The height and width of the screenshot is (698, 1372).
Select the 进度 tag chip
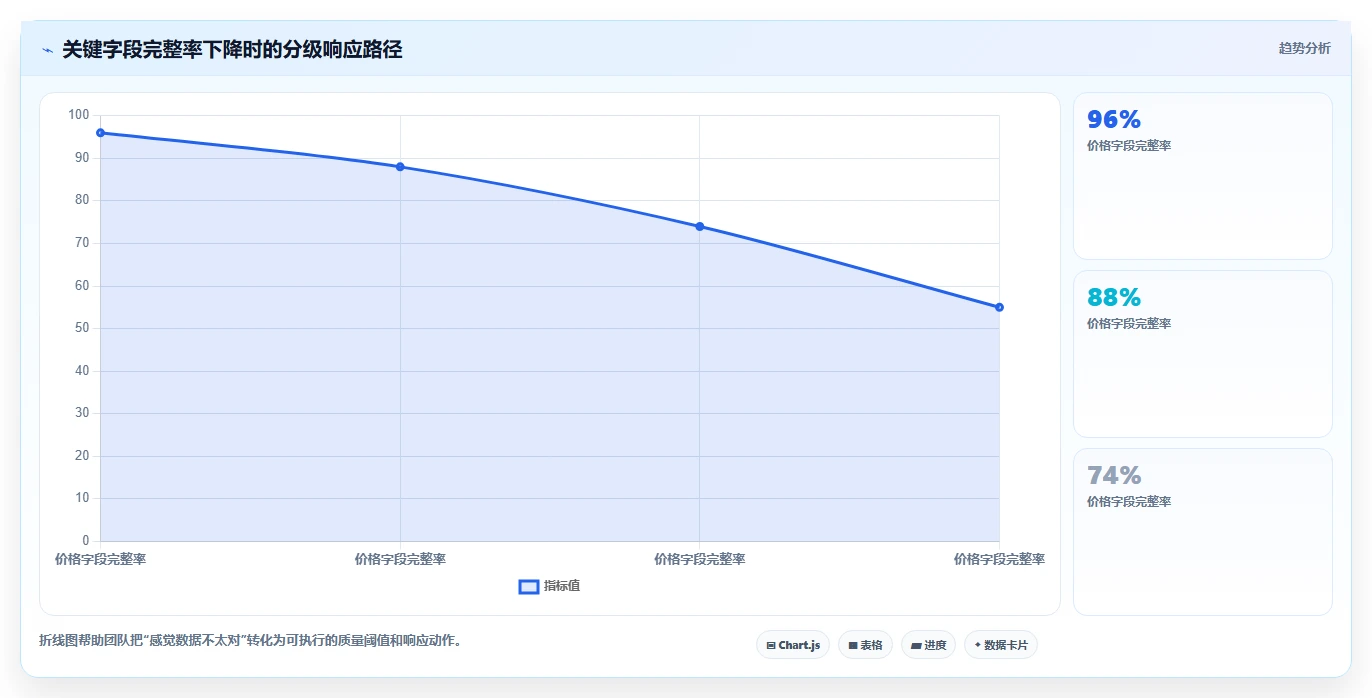(x=928, y=645)
